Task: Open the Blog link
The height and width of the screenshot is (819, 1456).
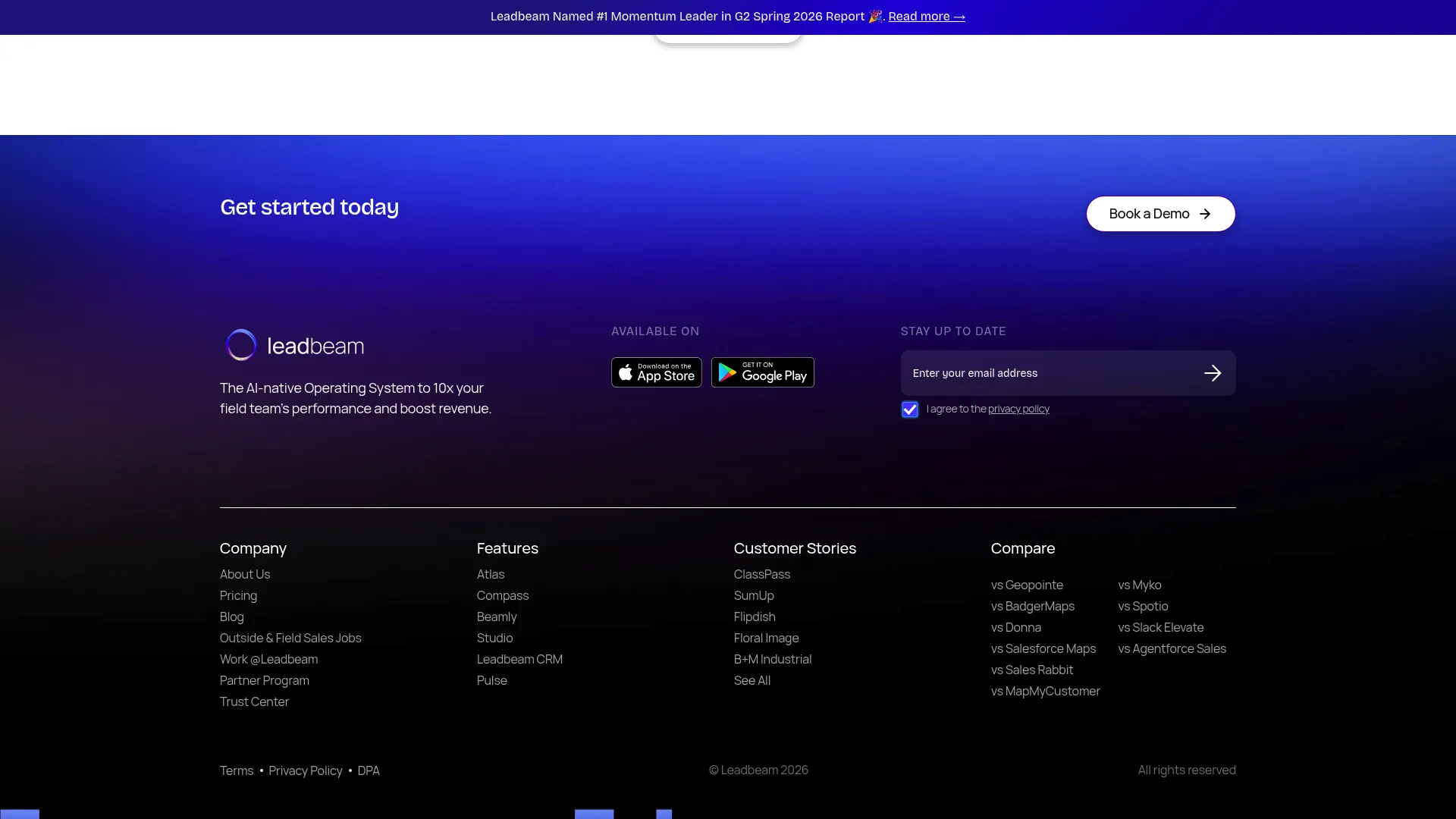Action: (232, 617)
